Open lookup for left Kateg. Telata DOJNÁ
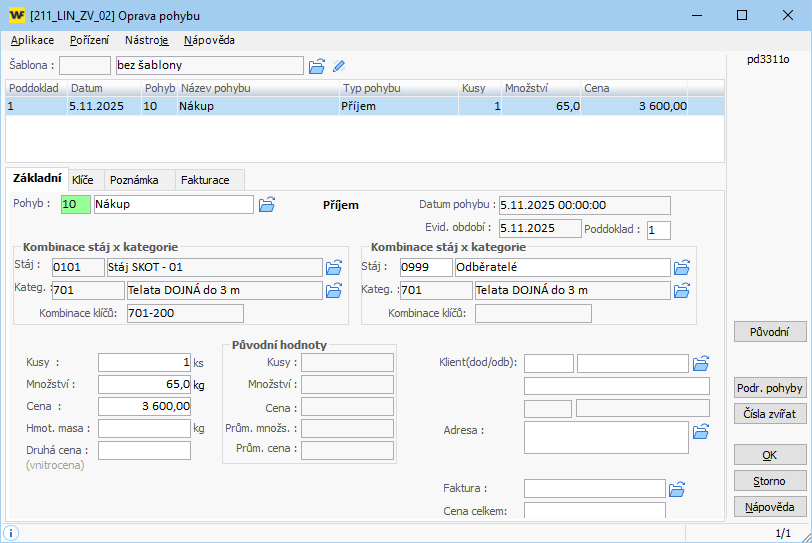Viewport: 812px width, 543px height. pos(334,291)
